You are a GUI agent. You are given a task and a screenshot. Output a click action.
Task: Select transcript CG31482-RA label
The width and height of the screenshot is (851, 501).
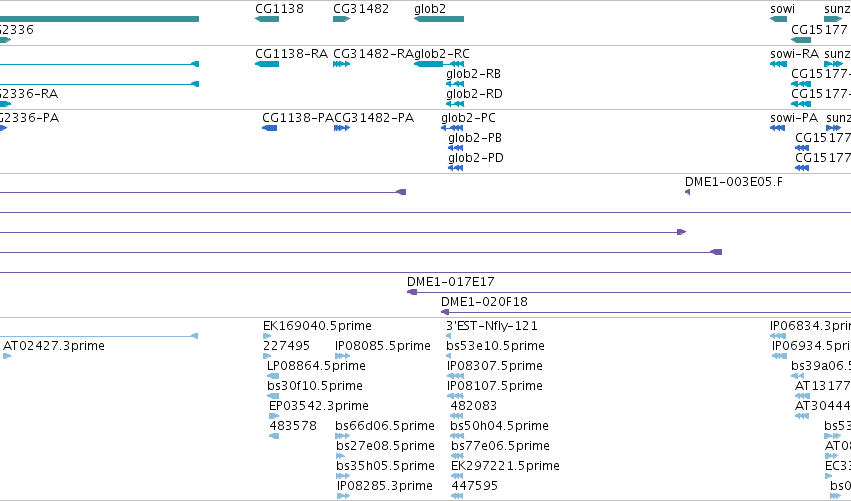tap(373, 54)
